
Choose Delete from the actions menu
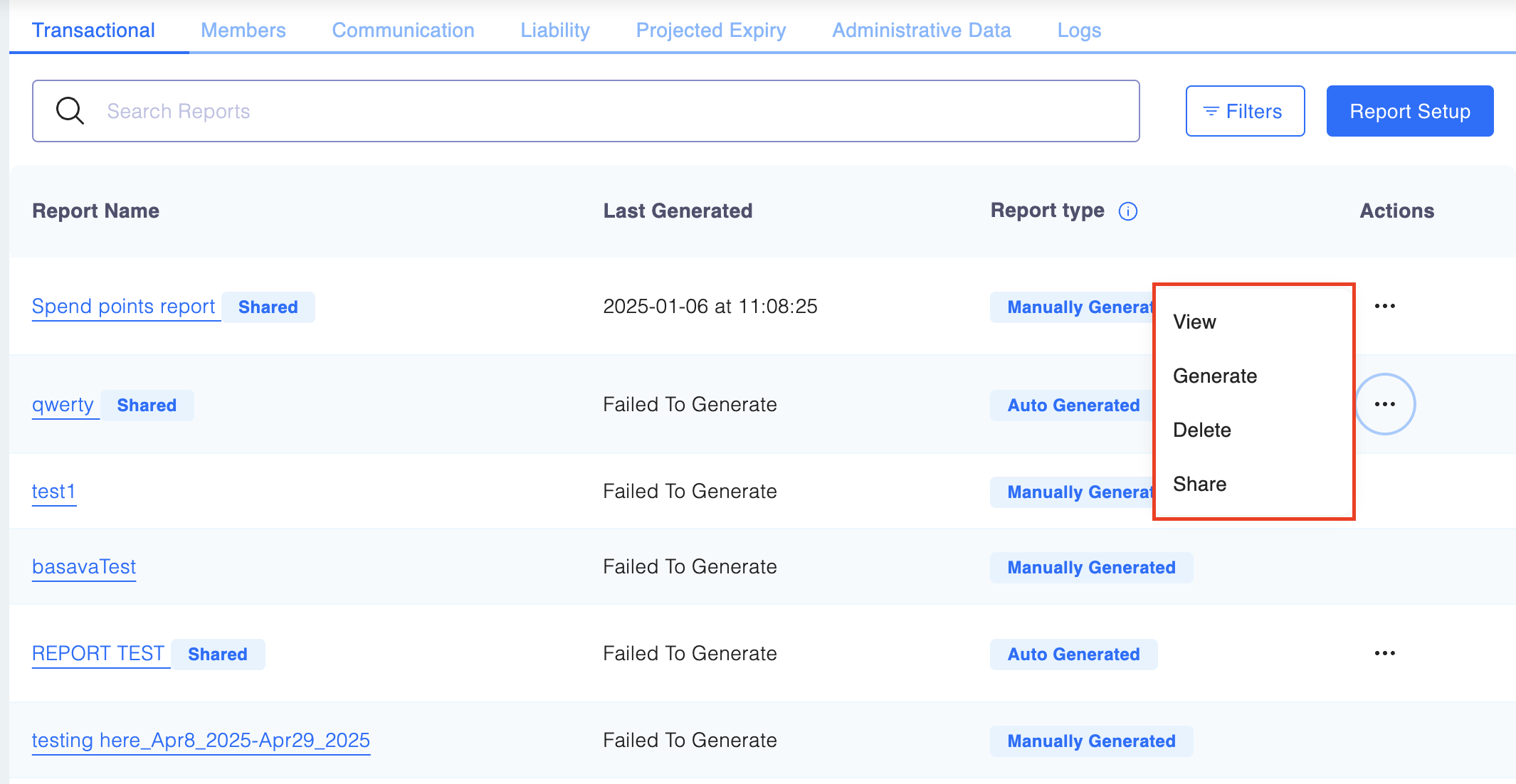[x=1201, y=430]
